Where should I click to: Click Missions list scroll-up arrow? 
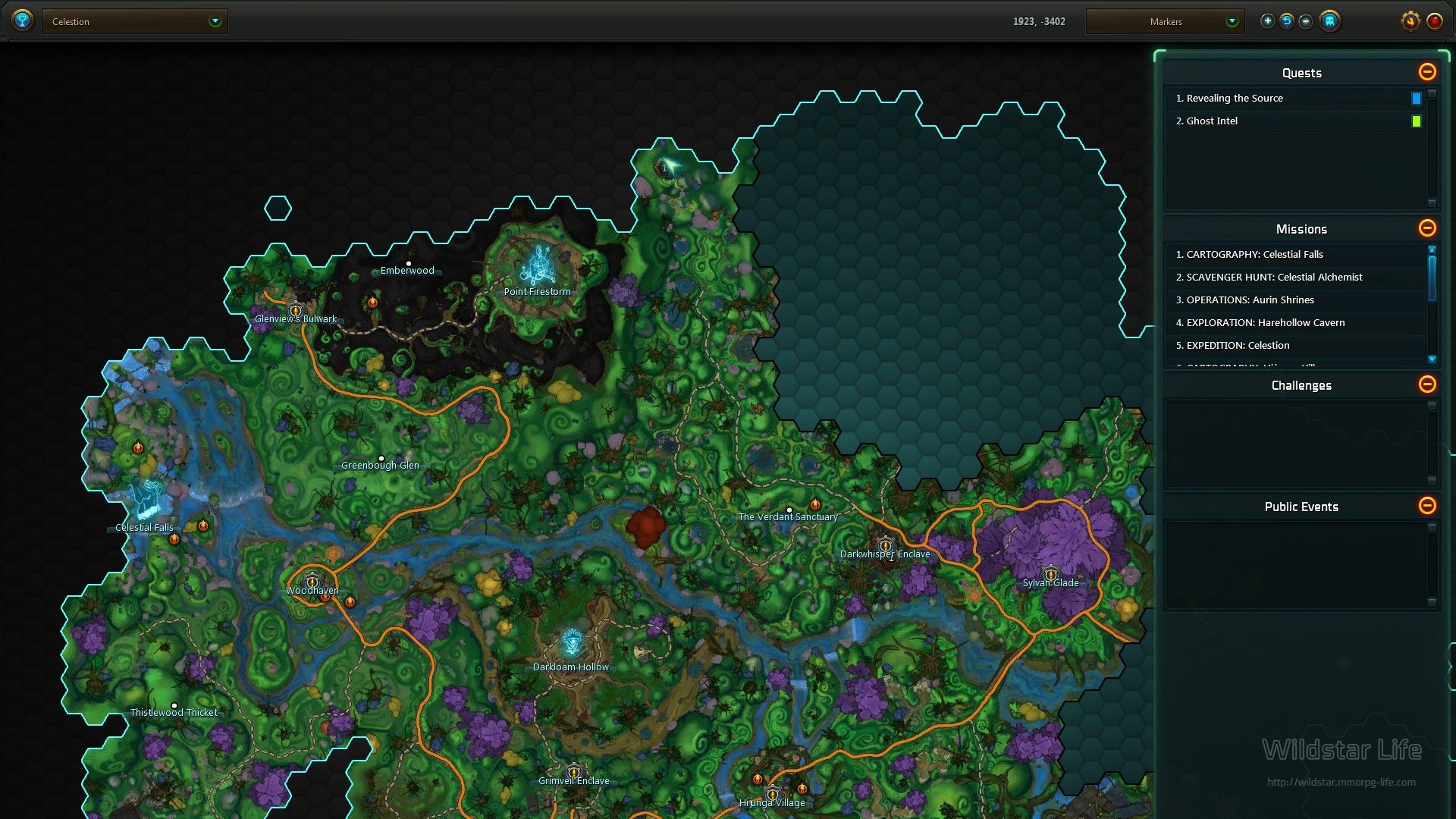click(x=1432, y=249)
